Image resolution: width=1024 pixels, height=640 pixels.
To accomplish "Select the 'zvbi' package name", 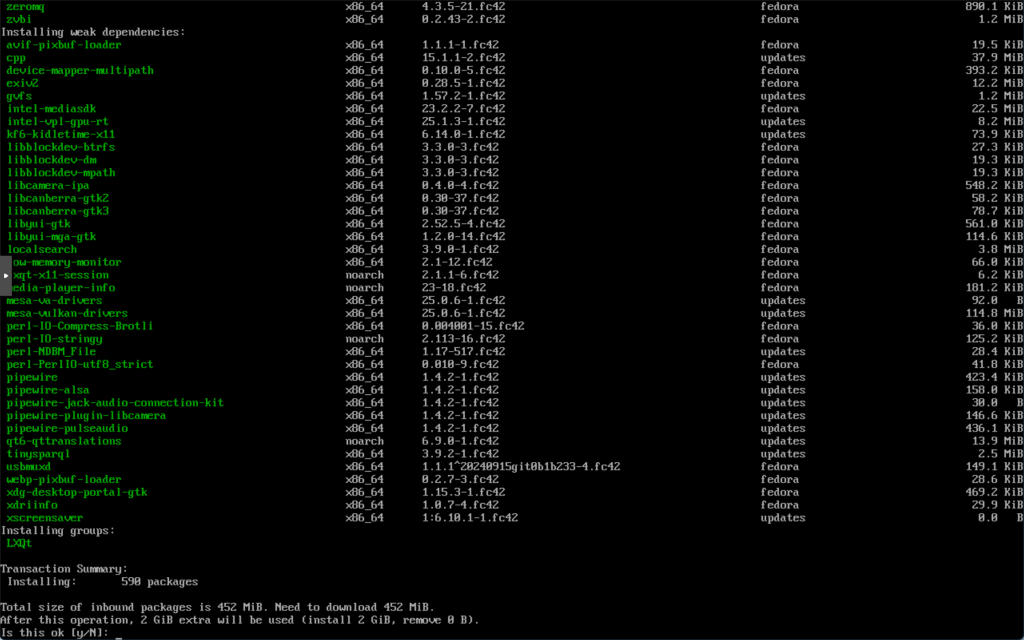I will pyautogui.click(x=19, y=19).
